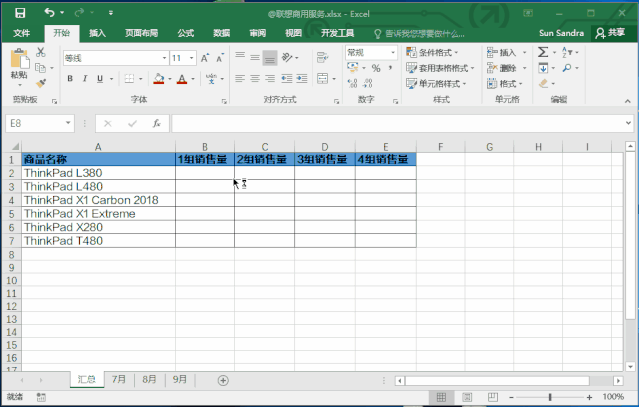The height and width of the screenshot is (407, 639).
Task: Open 单元格样式 cell styles menu
Action: pyautogui.click(x=436, y=84)
